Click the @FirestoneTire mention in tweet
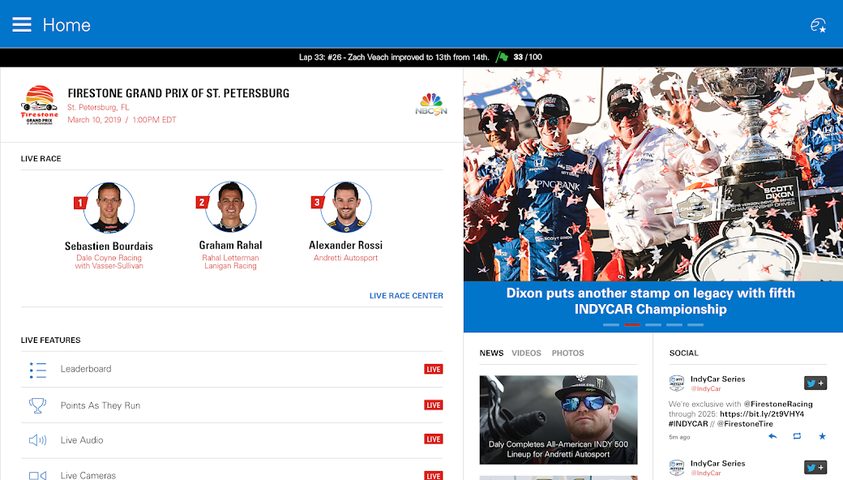This screenshot has height=480, width=843. [x=746, y=424]
